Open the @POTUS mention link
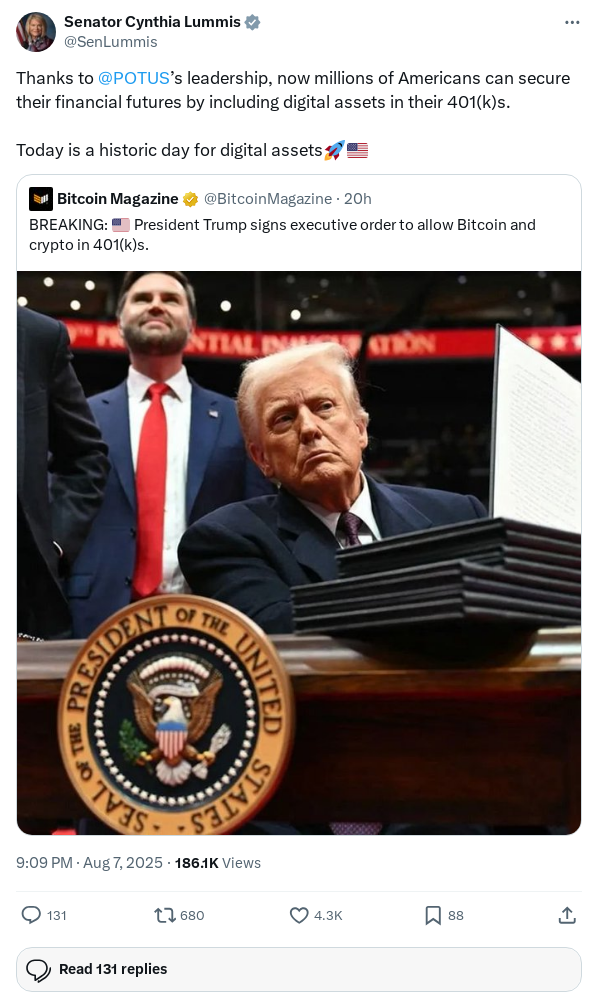This screenshot has width=598, height=1000. coord(134,78)
